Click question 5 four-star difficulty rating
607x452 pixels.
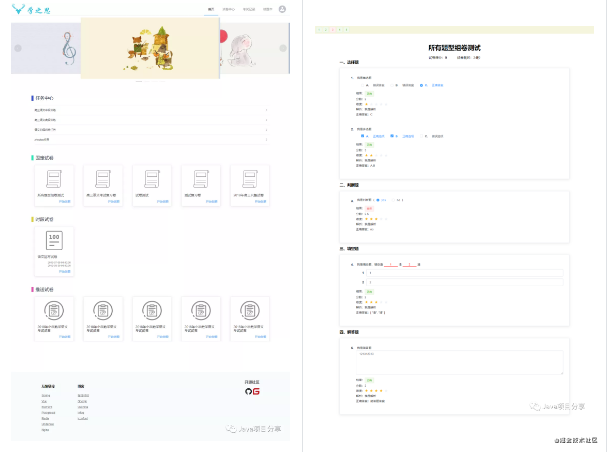pyautogui.click(x=376, y=391)
